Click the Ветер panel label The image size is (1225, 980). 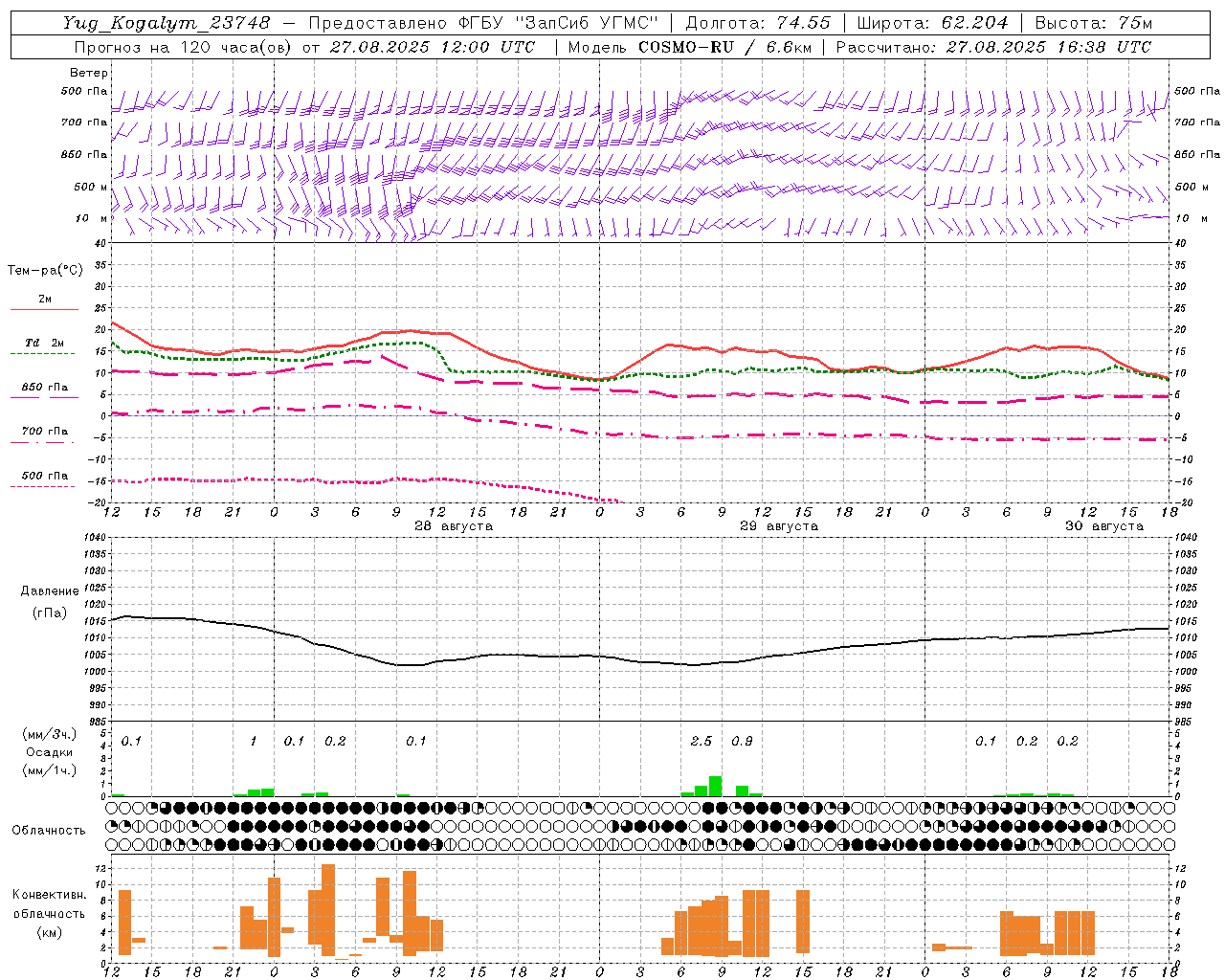pyautogui.click(x=89, y=73)
